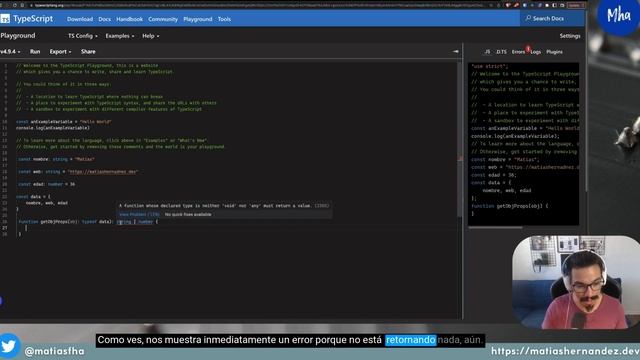Click highlighted subtitle word 'retornando'
Screen dimensions: 640x360
(411, 340)
